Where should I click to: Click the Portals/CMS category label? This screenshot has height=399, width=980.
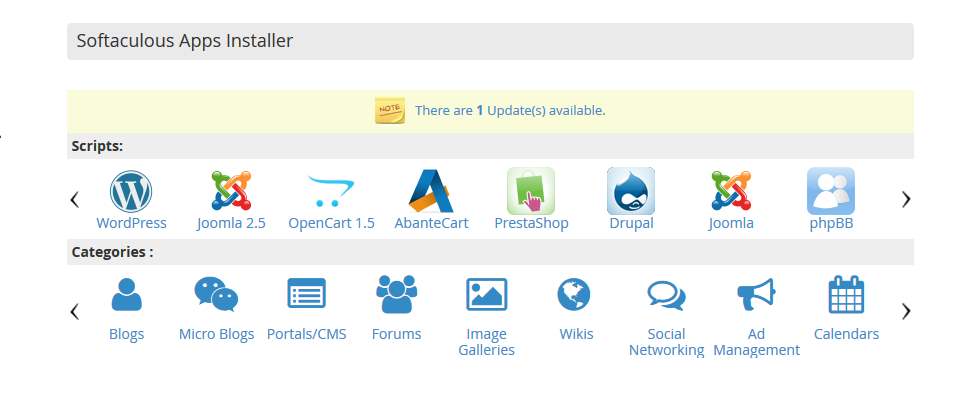pyautogui.click(x=306, y=335)
